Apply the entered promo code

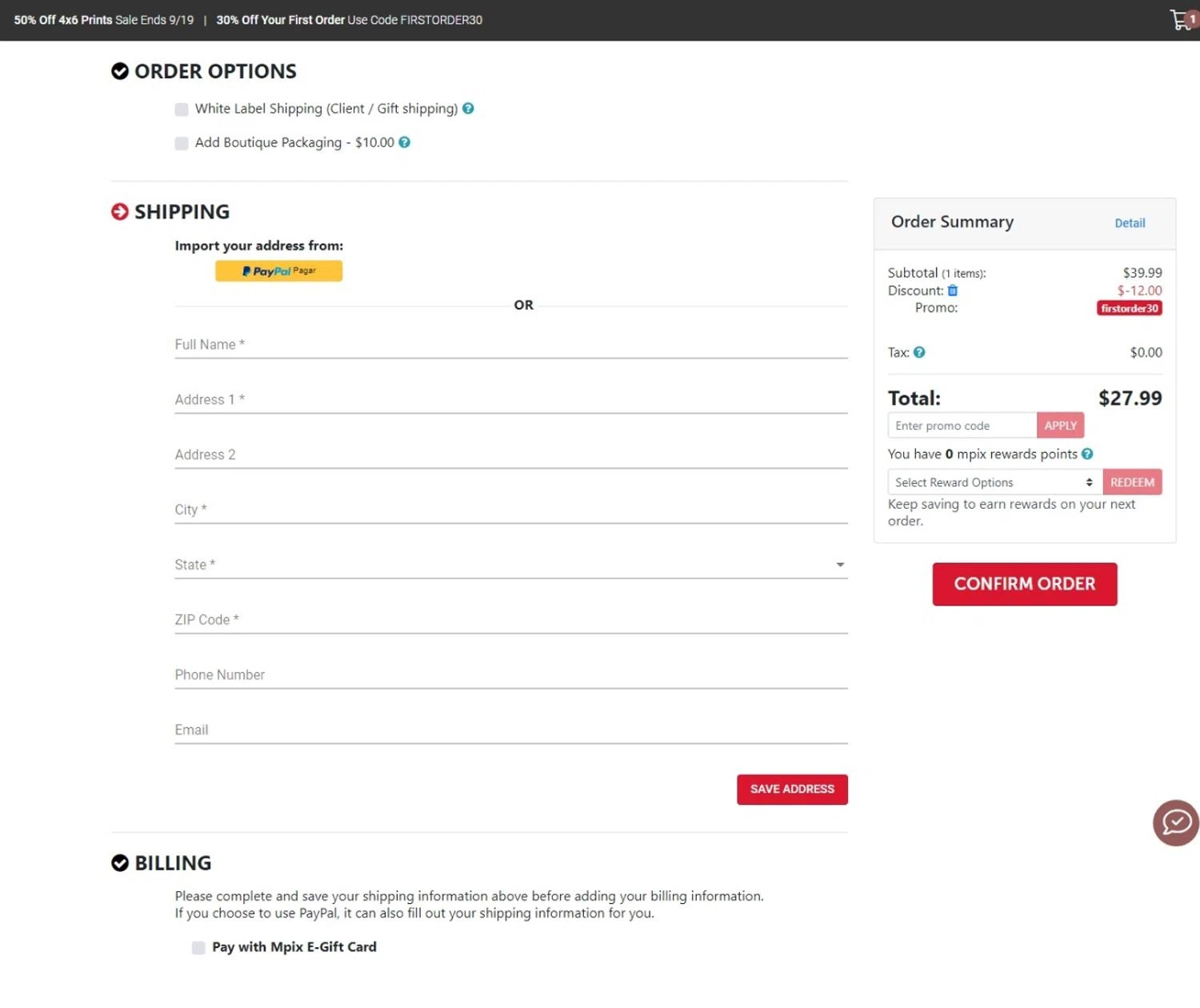[x=1060, y=426]
